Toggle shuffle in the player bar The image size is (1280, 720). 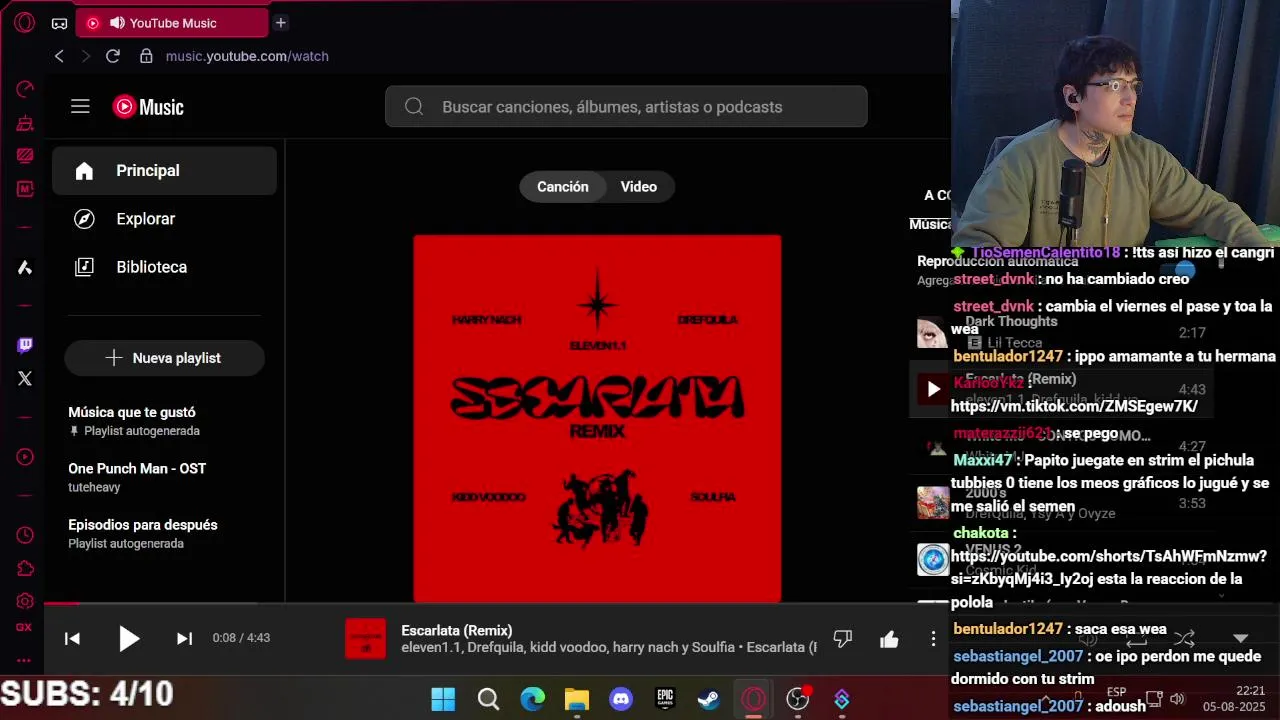tap(1184, 638)
